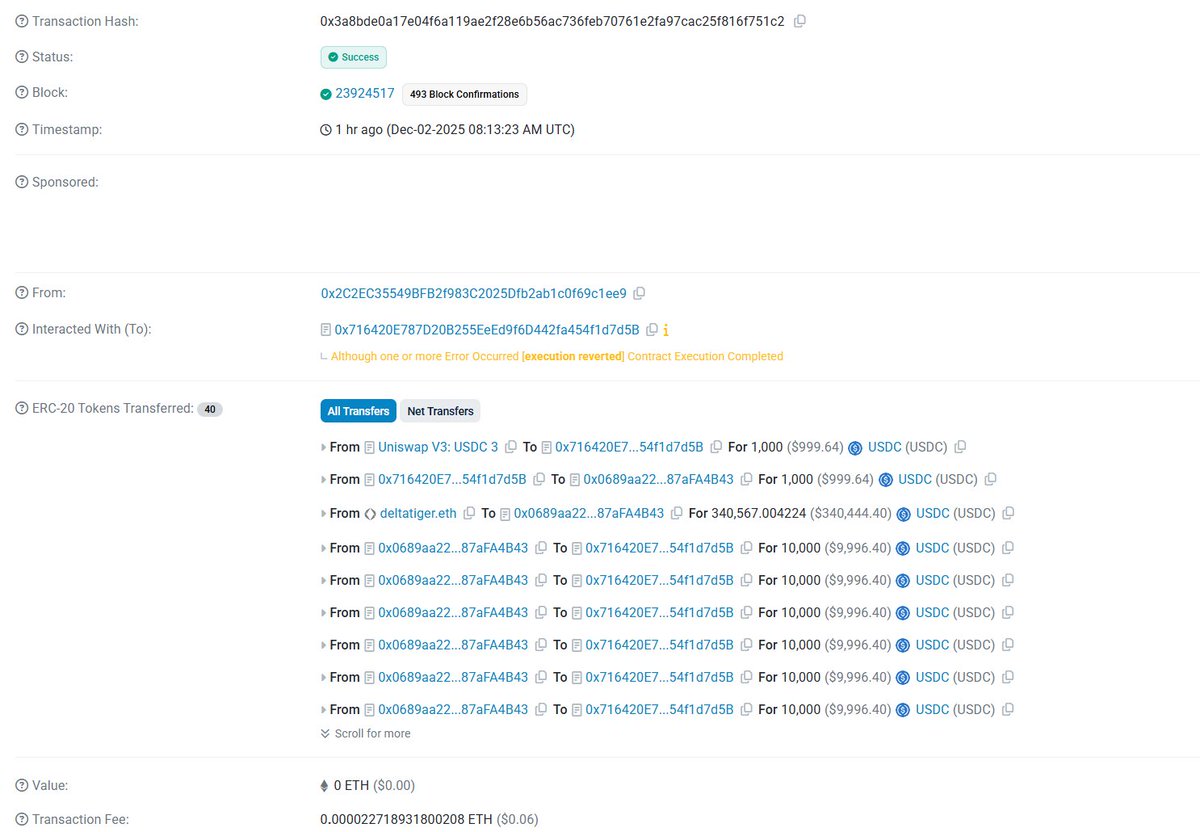Click green check icon beside block number
Image resolution: width=1200 pixels, height=832 pixels.
(x=326, y=94)
